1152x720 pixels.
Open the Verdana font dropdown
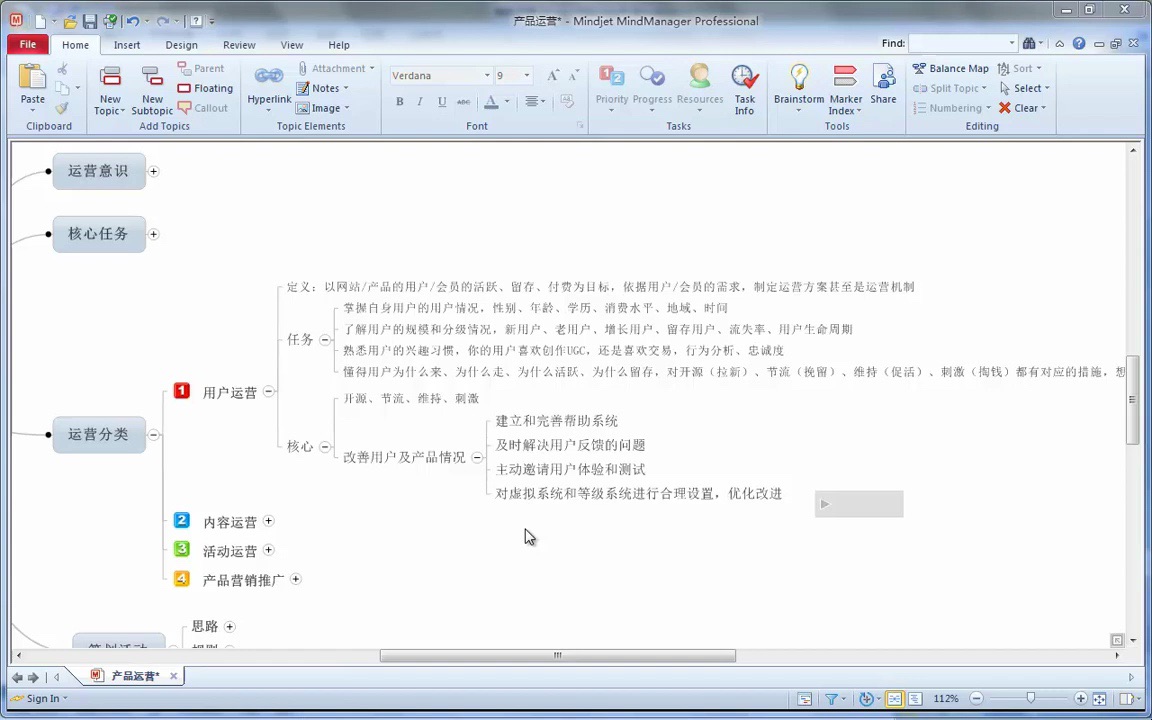(486, 75)
